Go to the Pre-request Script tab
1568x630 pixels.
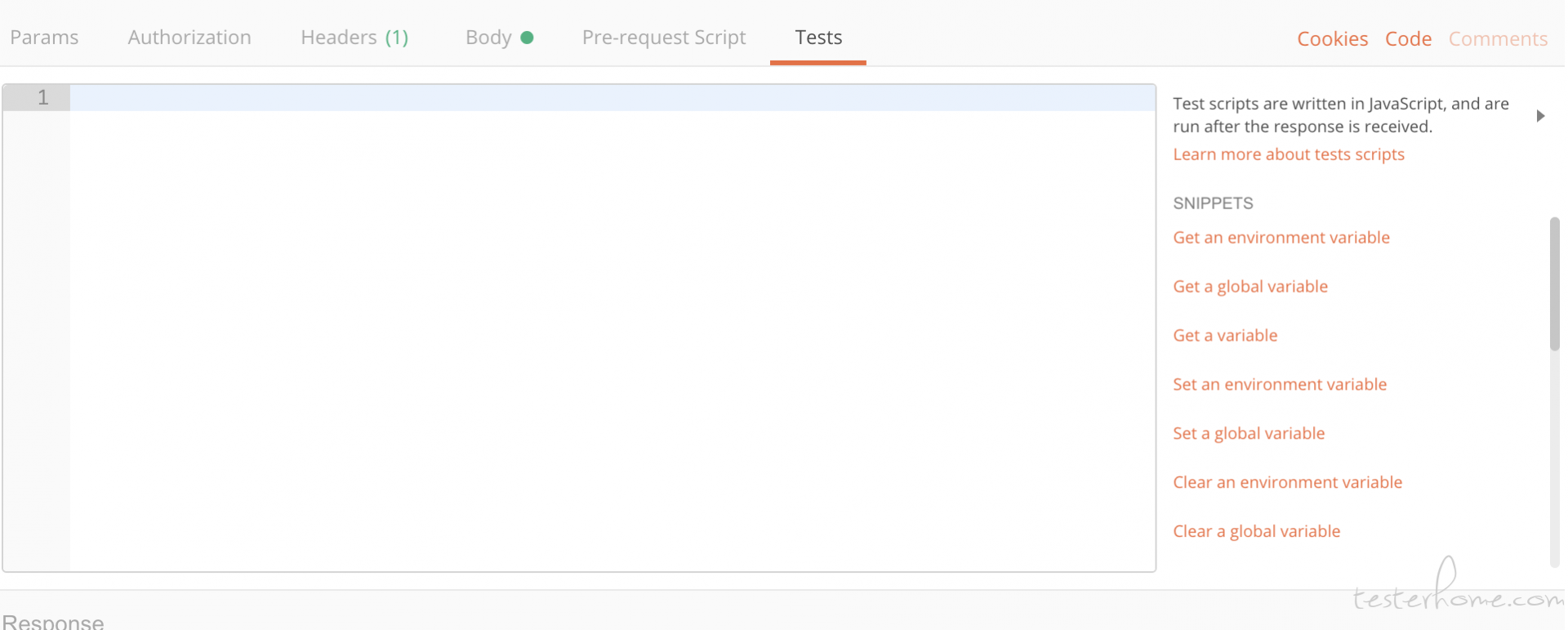click(x=664, y=38)
